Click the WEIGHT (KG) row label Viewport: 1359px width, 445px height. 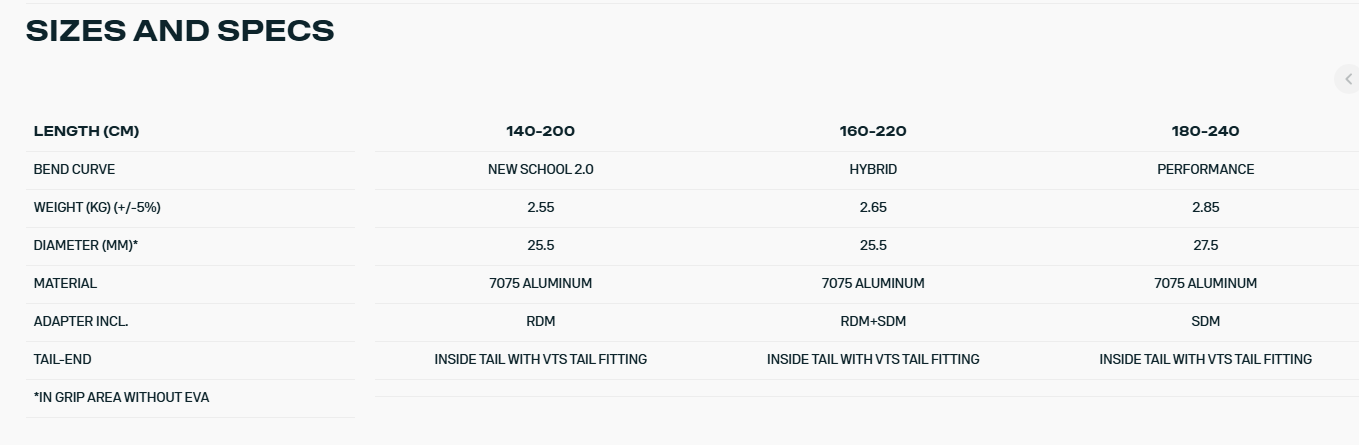97,207
